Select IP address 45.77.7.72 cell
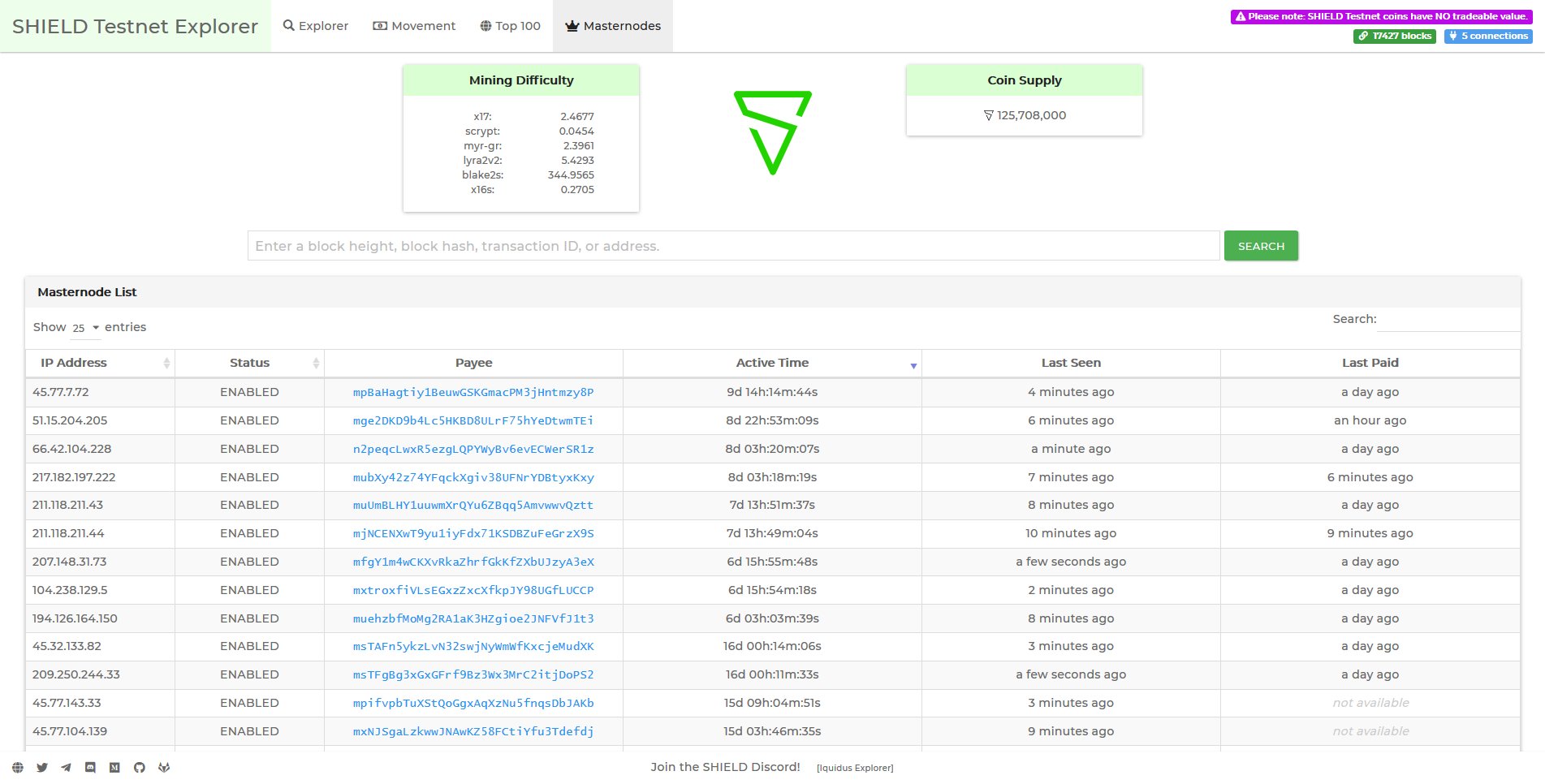Image resolution: width=1545 pixels, height=784 pixels. click(x=100, y=392)
